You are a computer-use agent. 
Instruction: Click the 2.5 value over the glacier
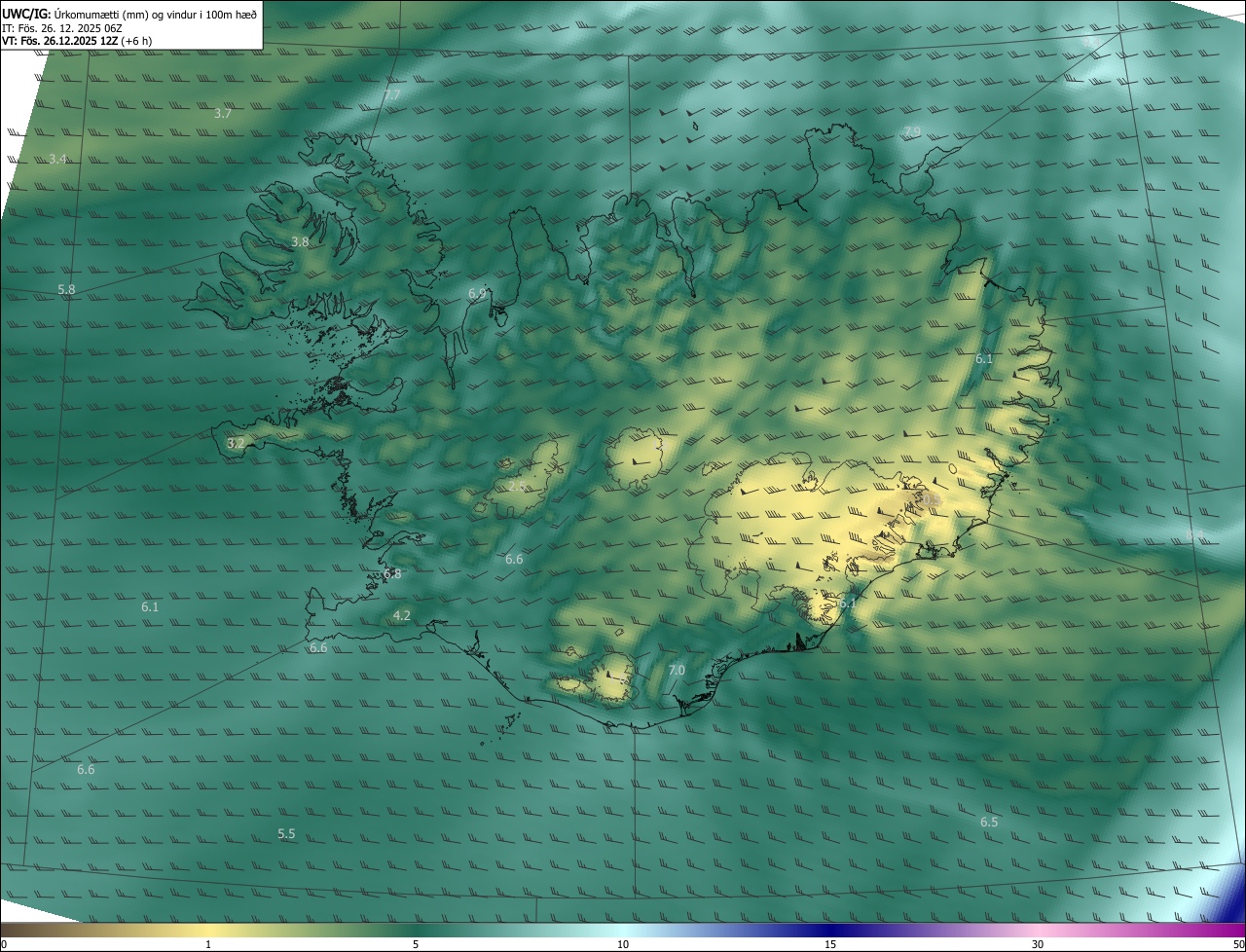517,486
